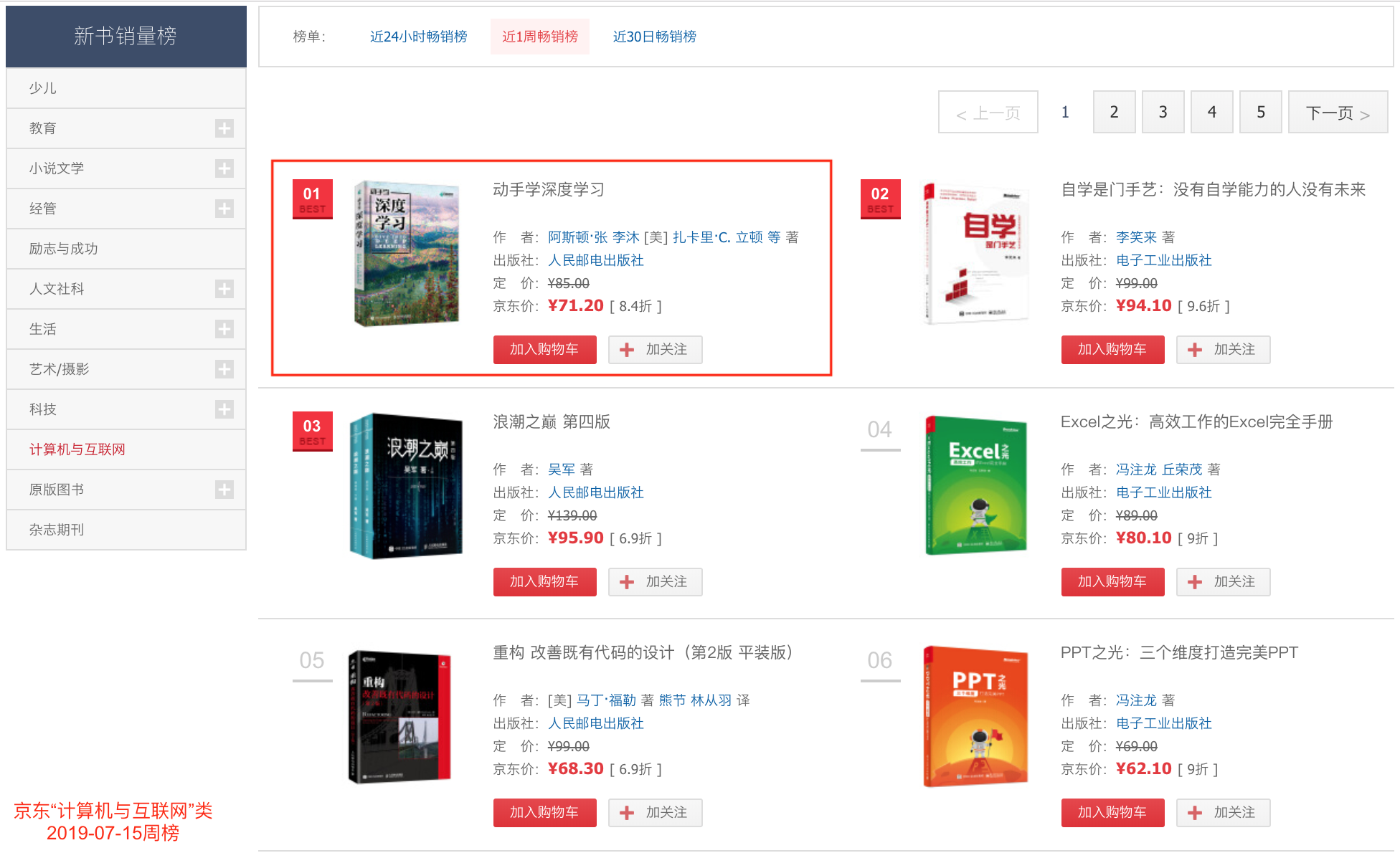Open the Excel之光 green cover thumbnail
The height and width of the screenshot is (853, 1400).
[975, 485]
